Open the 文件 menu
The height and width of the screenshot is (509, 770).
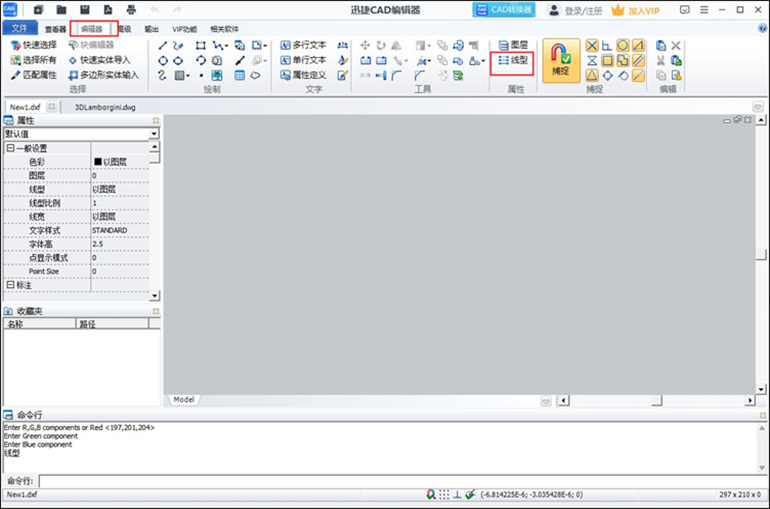click(x=20, y=28)
